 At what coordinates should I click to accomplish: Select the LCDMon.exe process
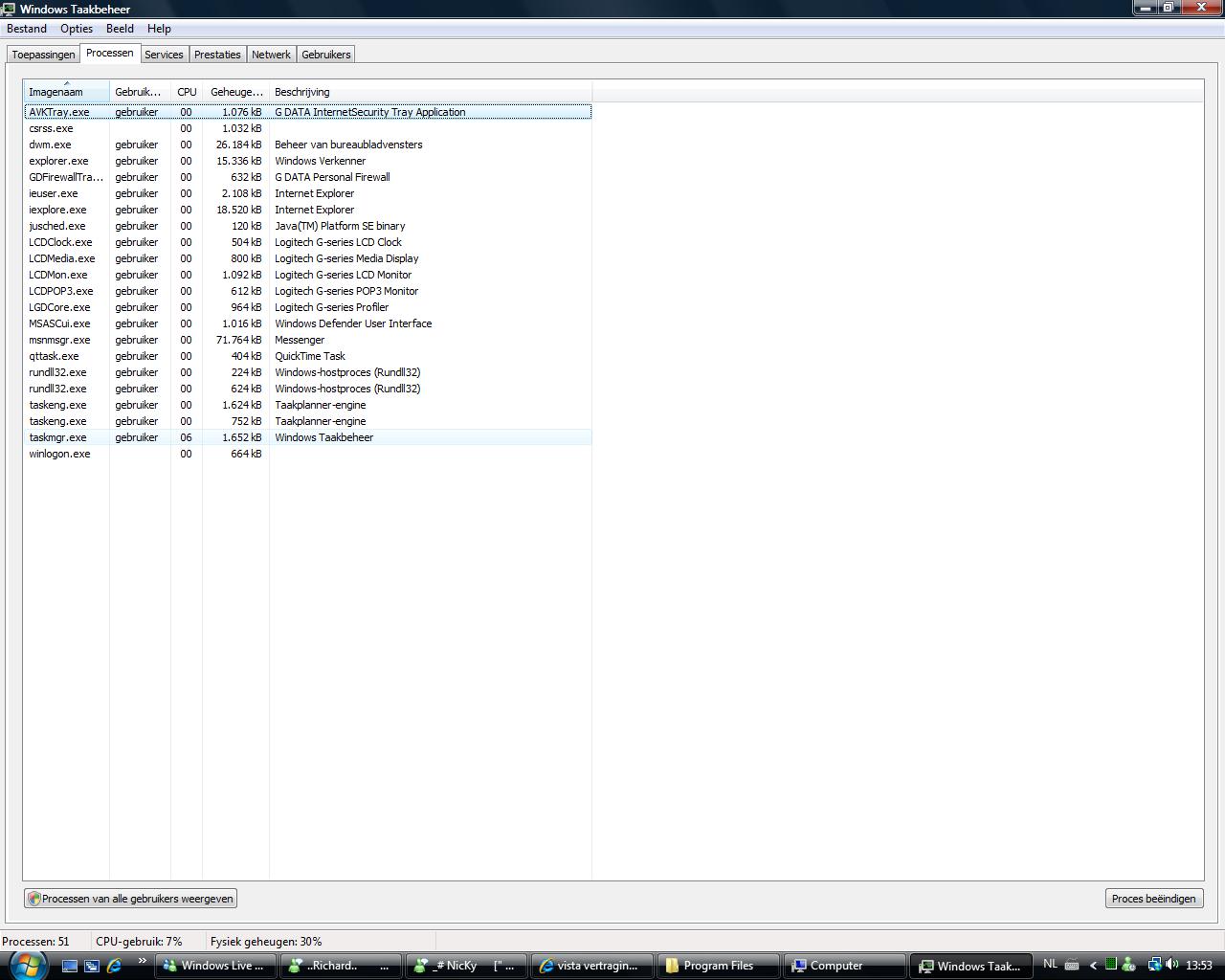pos(307,275)
